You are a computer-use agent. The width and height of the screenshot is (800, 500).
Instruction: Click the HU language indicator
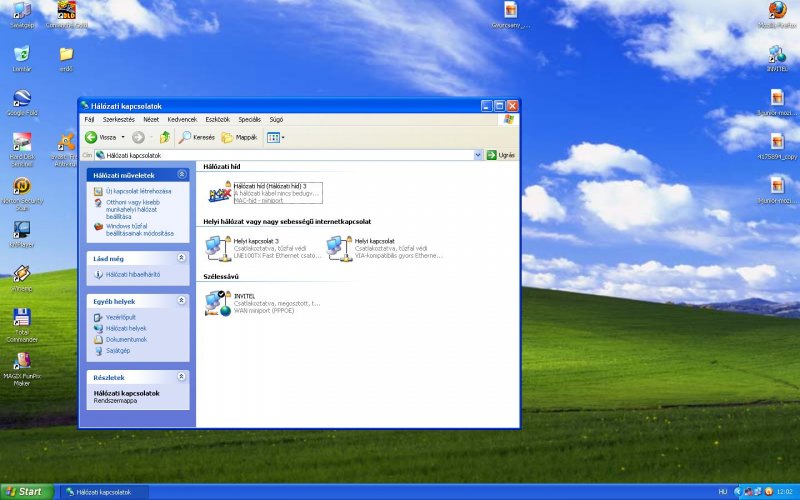[x=722, y=492]
